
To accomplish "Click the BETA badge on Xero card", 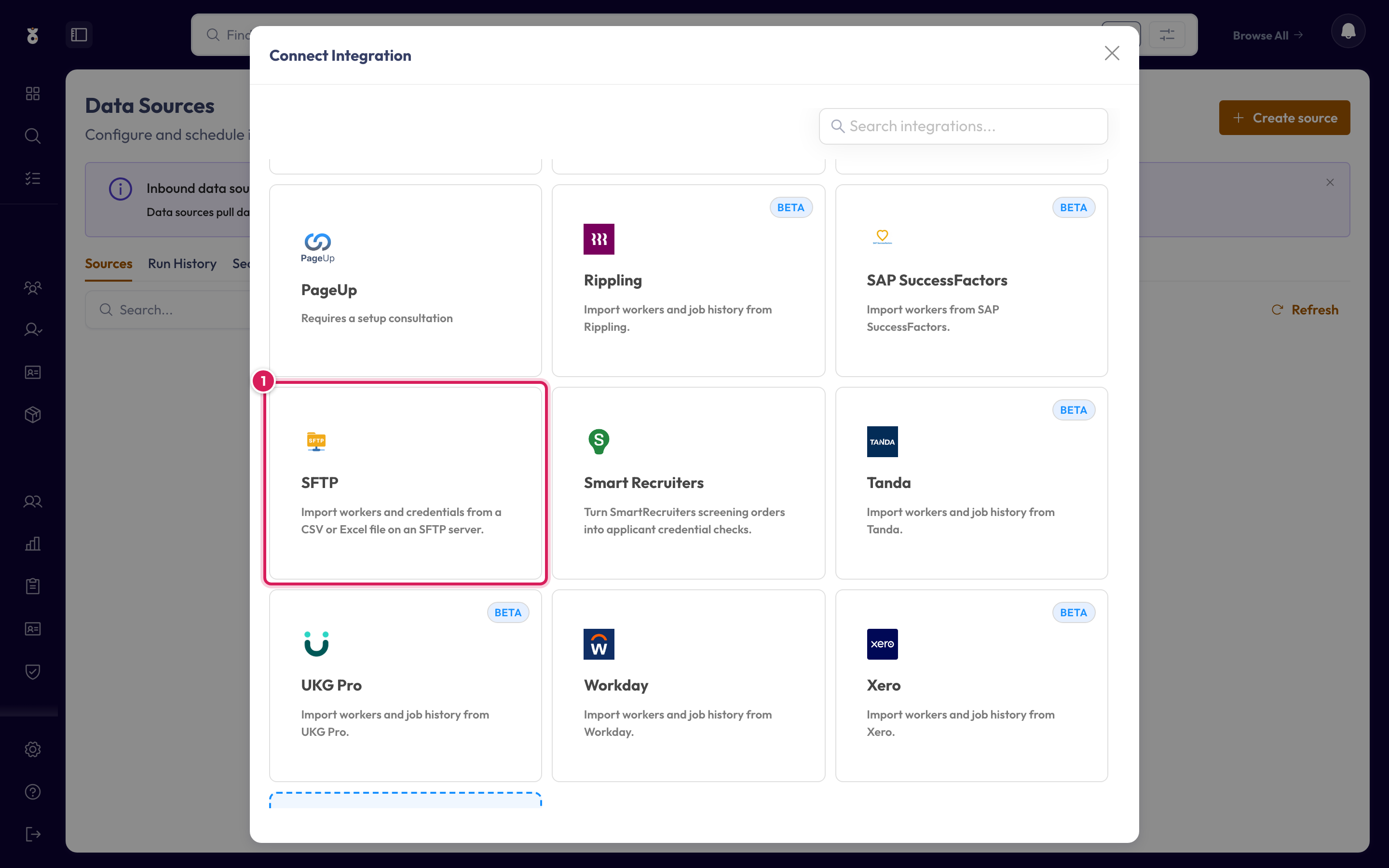I will (1073, 612).
